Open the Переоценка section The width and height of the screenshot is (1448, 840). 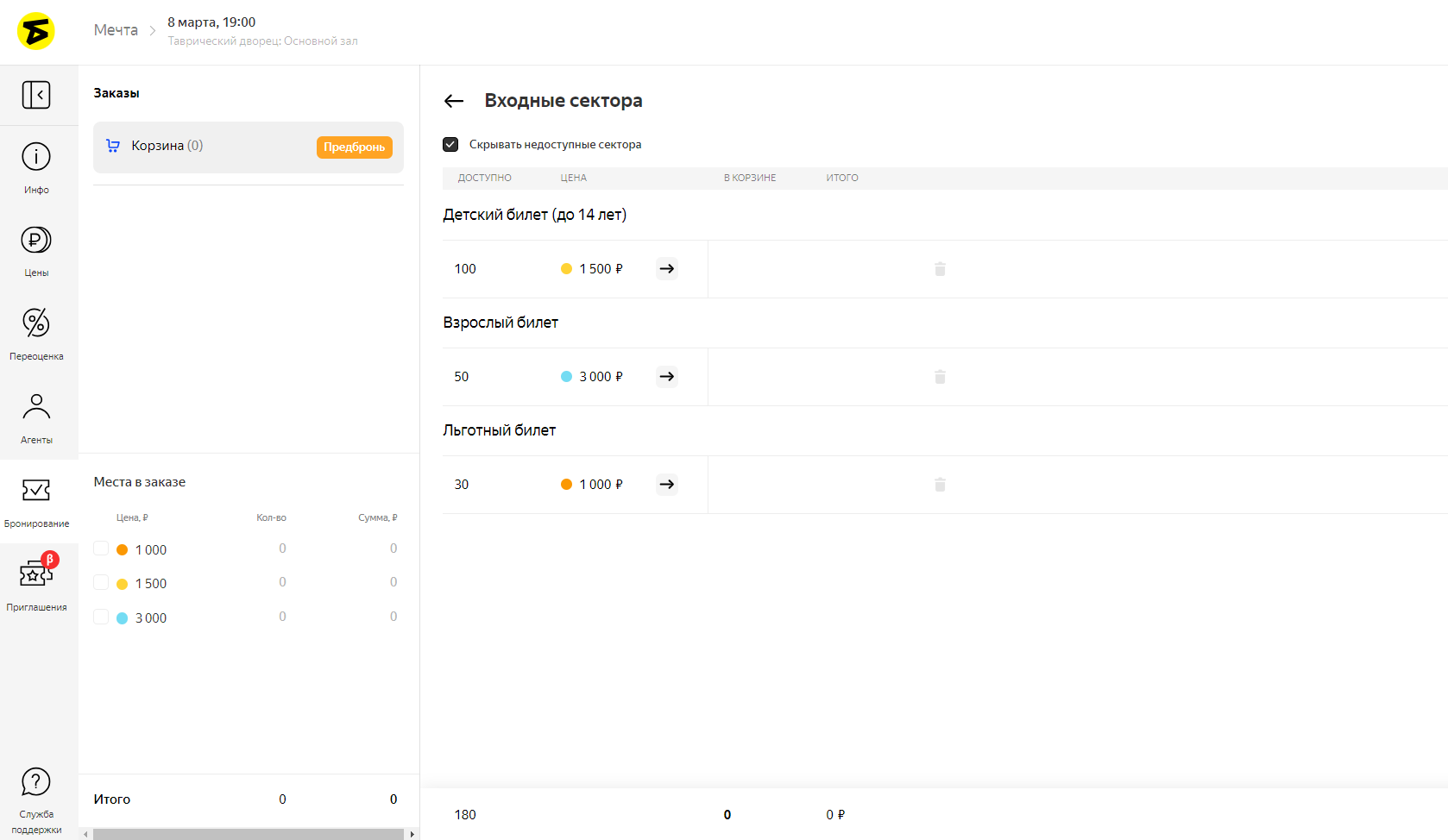pyautogui.click(x=36, y=334)
